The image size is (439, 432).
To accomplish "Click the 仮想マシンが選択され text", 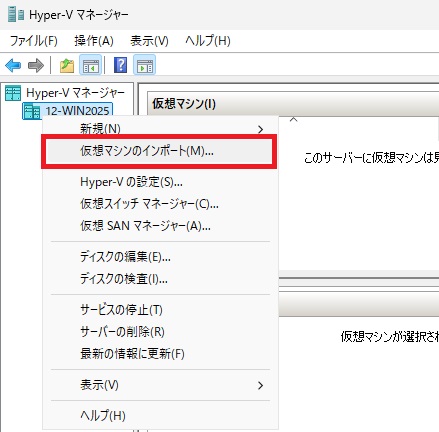I will 390,337.
